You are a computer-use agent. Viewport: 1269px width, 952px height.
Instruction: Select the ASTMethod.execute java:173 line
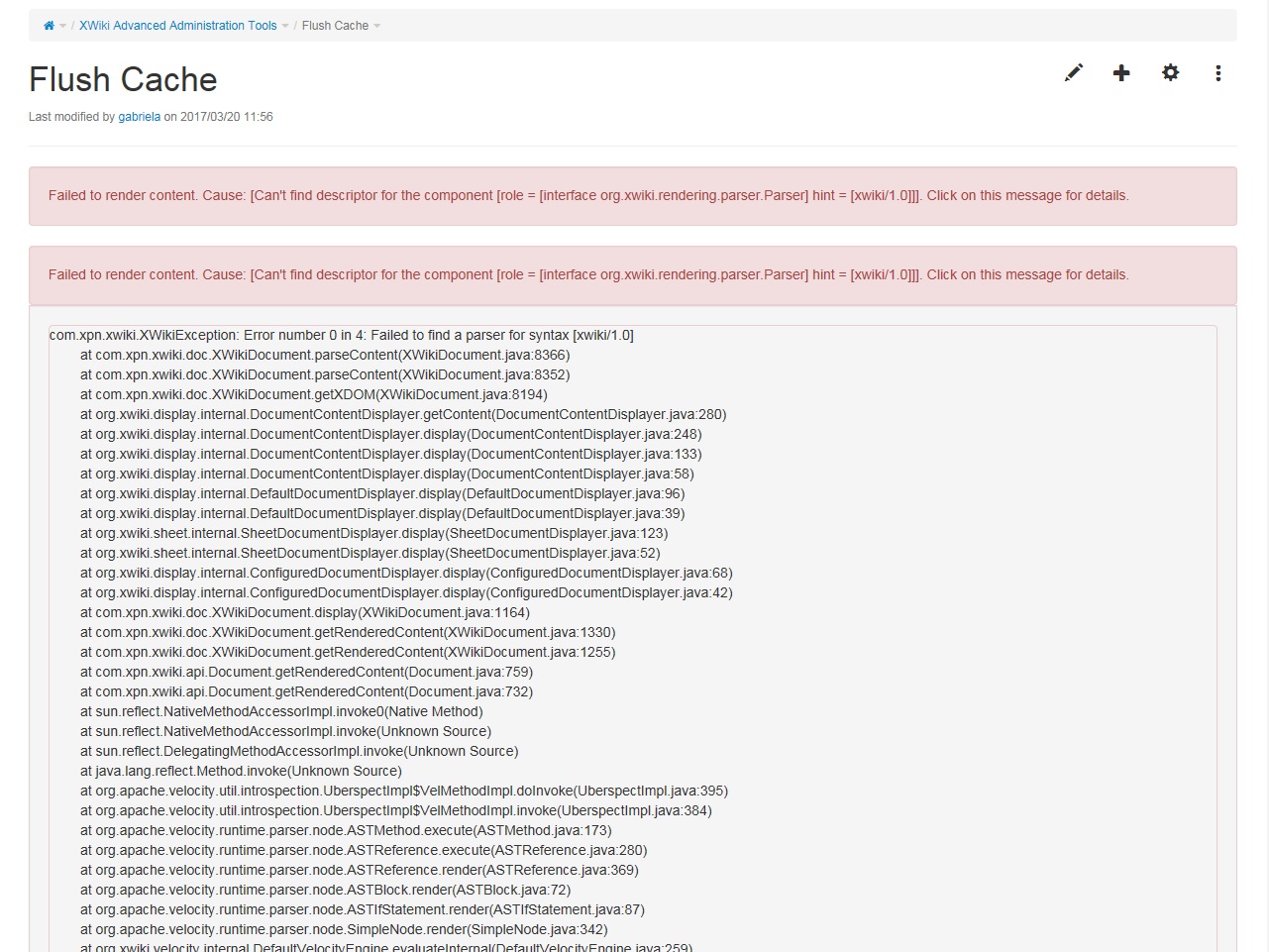point(346,830)
